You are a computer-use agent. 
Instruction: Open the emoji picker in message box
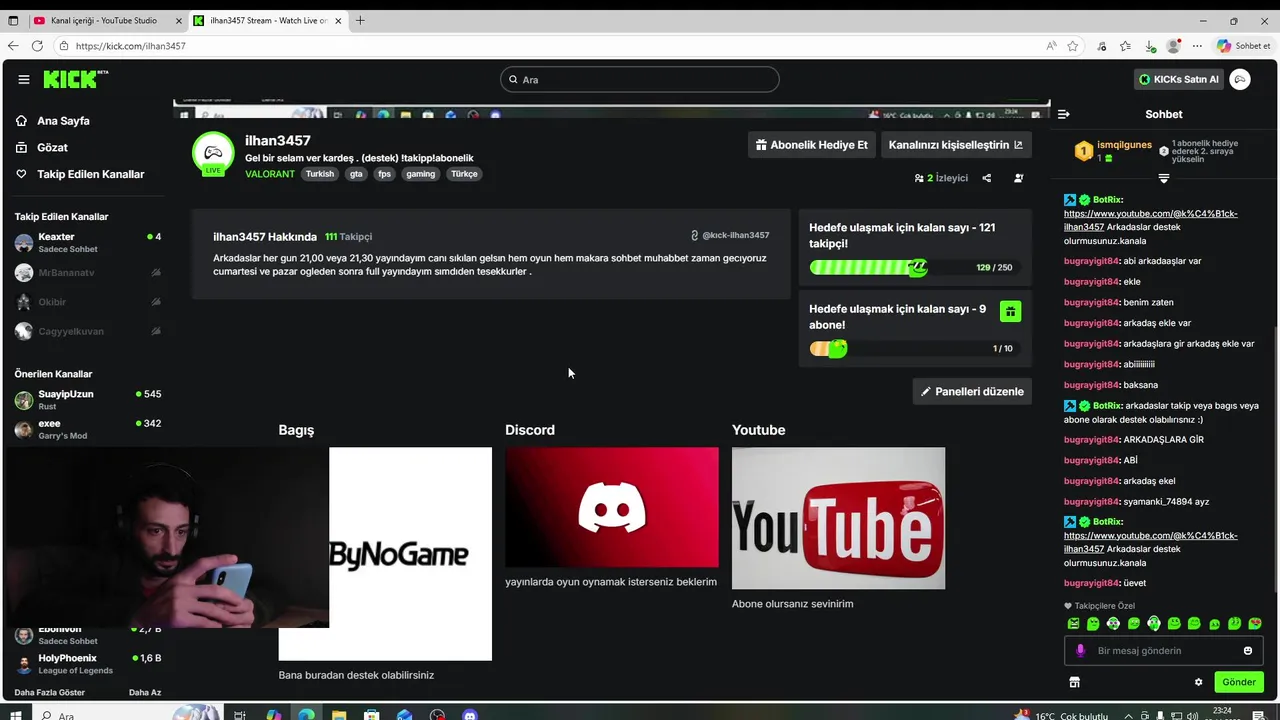click(x=1247, y=651)
